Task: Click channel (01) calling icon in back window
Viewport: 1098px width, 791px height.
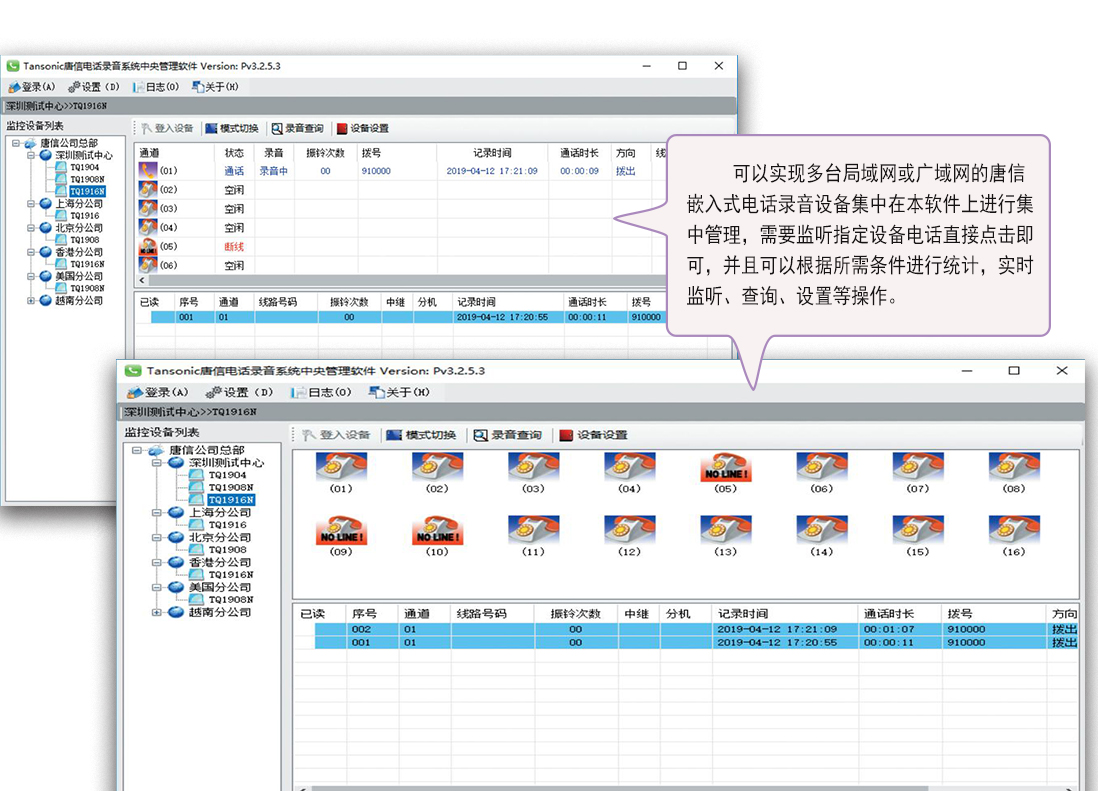Action: pos(148,170)
